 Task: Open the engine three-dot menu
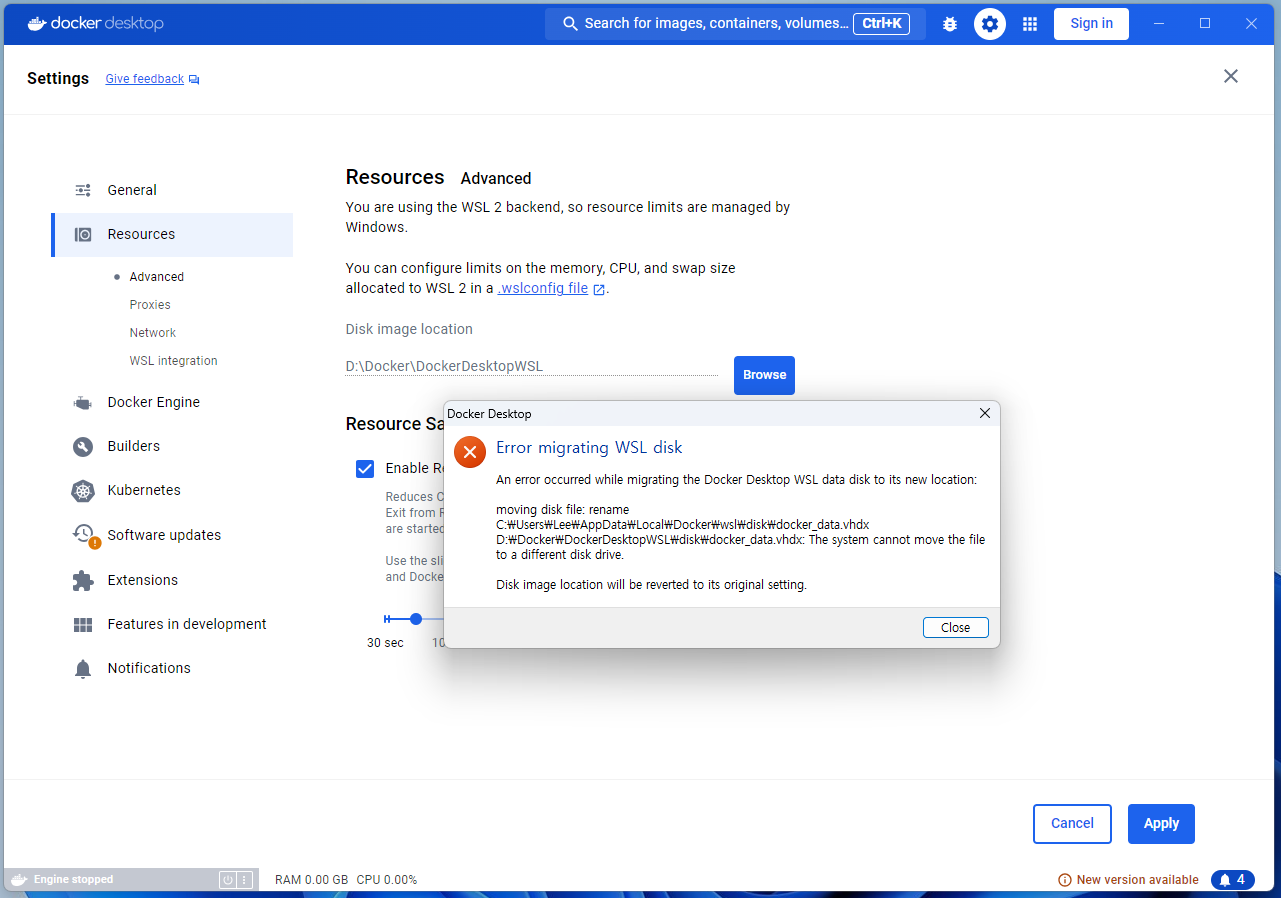[x=244, y=880]
